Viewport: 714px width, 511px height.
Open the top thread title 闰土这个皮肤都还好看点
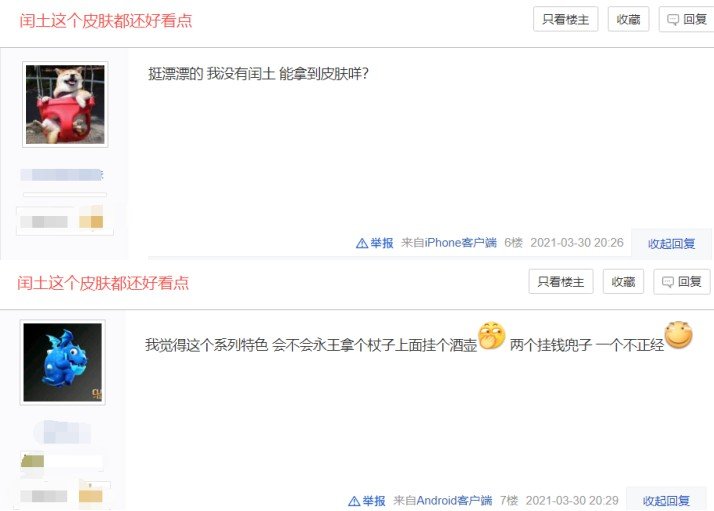[106, 21]
